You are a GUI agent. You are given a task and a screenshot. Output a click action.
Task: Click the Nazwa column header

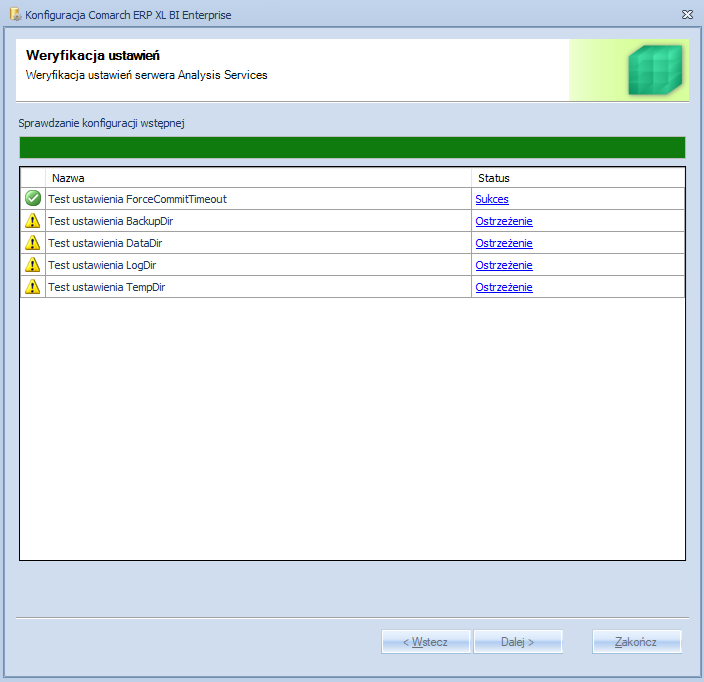pyautogui.click(x=258, y=178)
